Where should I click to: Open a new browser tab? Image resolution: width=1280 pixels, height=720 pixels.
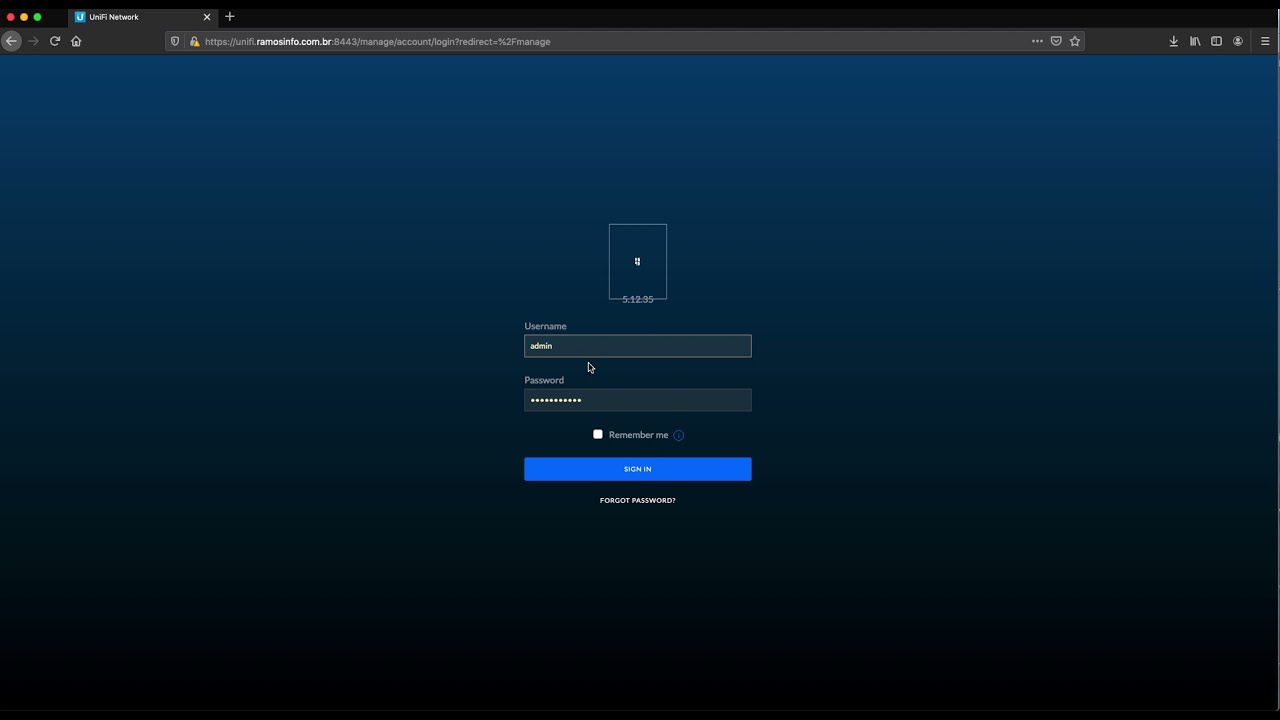click(x=230, y=16)
